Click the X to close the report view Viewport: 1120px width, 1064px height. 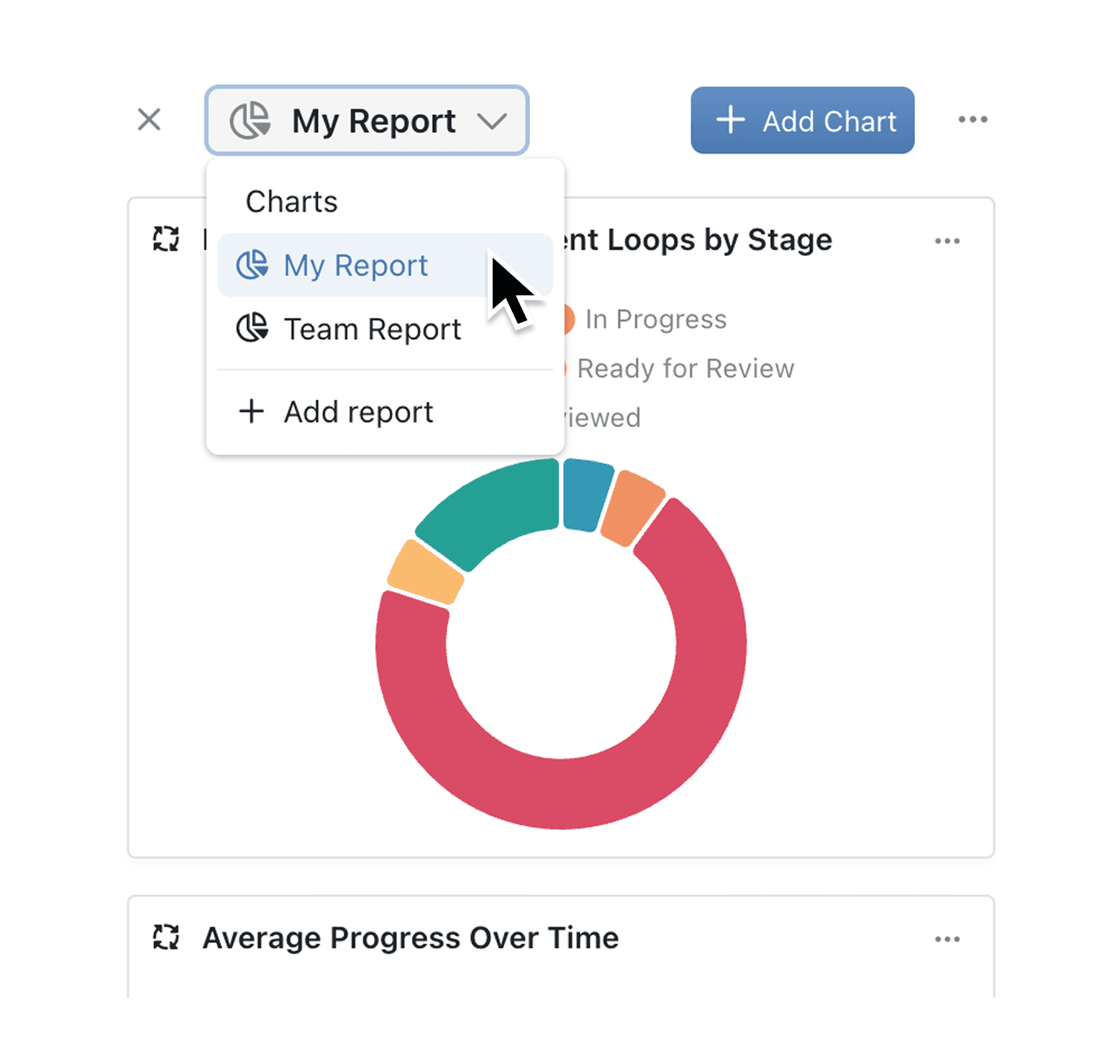[150, 120]
